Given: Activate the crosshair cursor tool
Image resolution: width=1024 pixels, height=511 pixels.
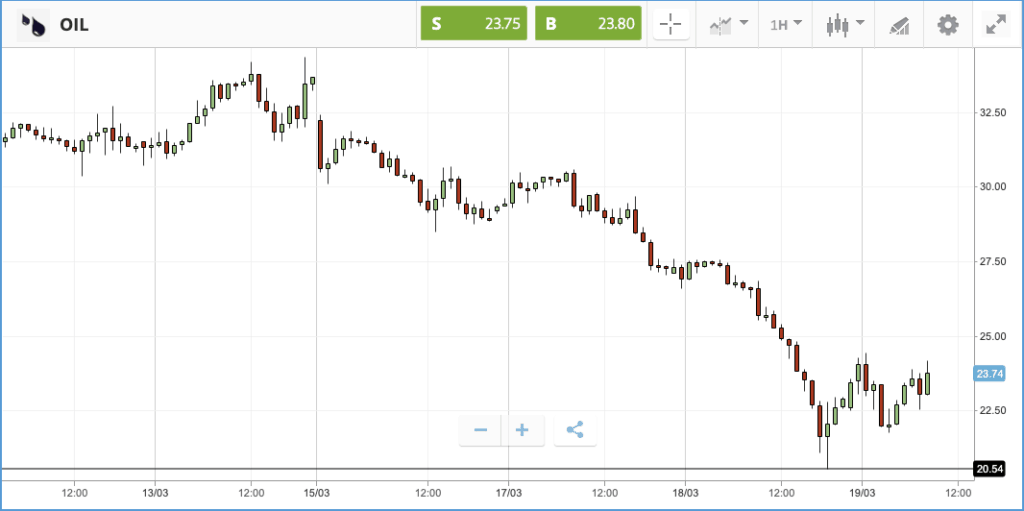Looking at the screenshot, I should click(x=671, y=25).
